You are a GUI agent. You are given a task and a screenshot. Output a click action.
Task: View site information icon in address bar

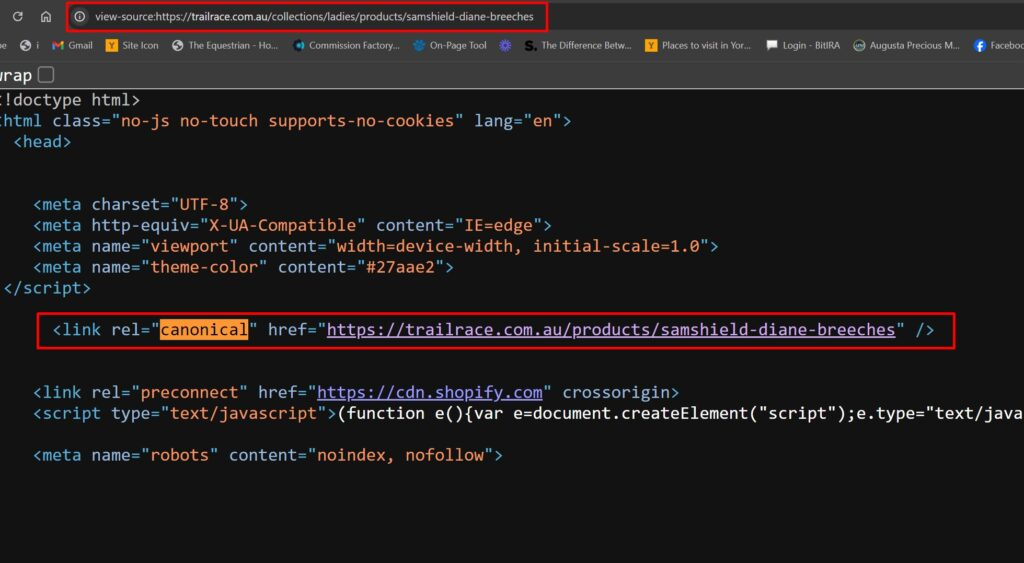[80, 16]
